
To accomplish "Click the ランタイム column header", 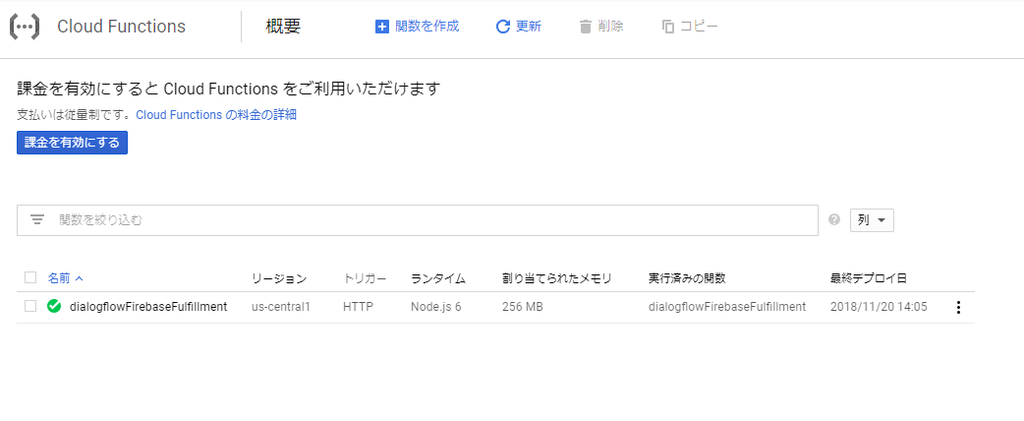I will tap(438, 279).
